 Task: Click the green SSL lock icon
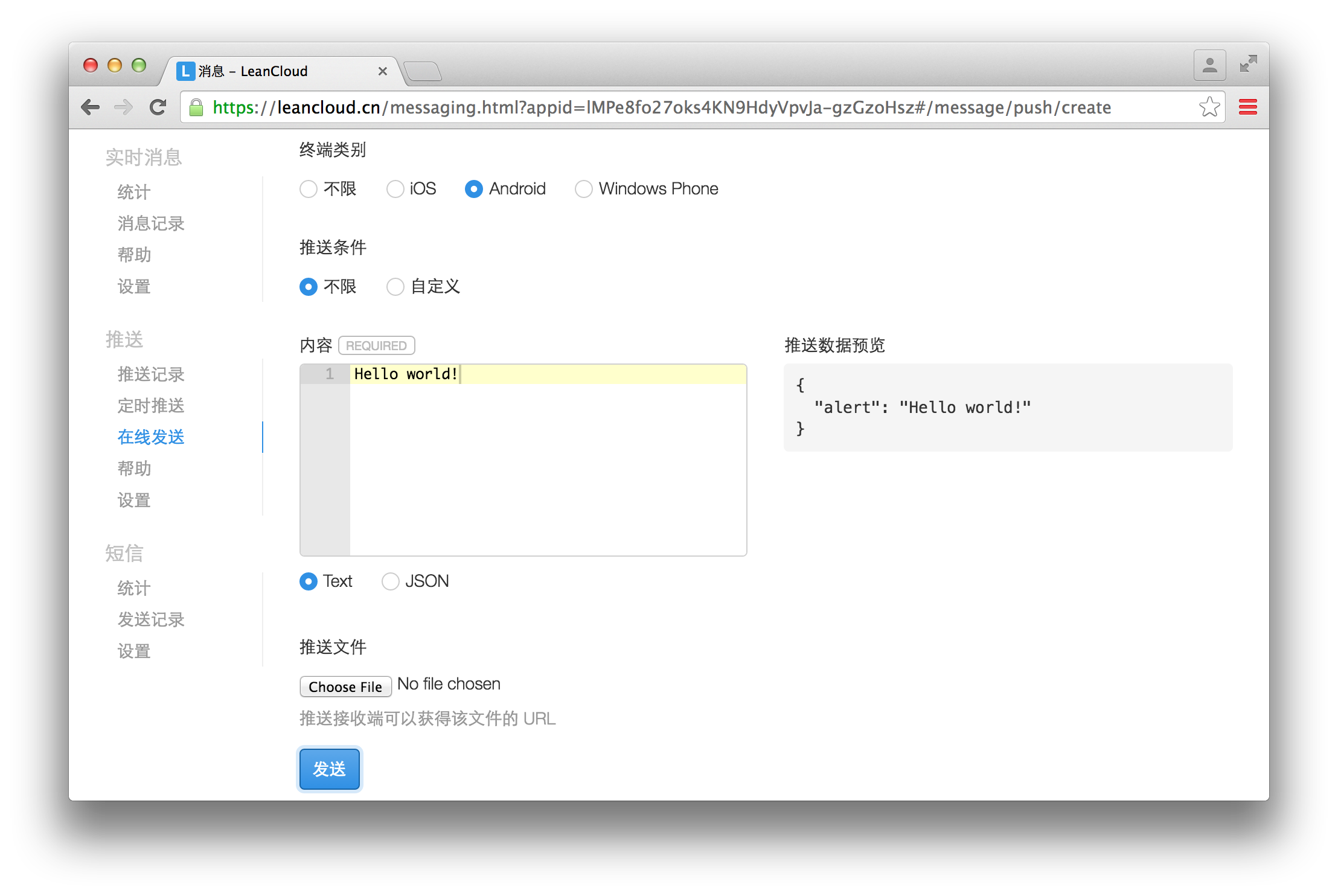click(196, 108)
